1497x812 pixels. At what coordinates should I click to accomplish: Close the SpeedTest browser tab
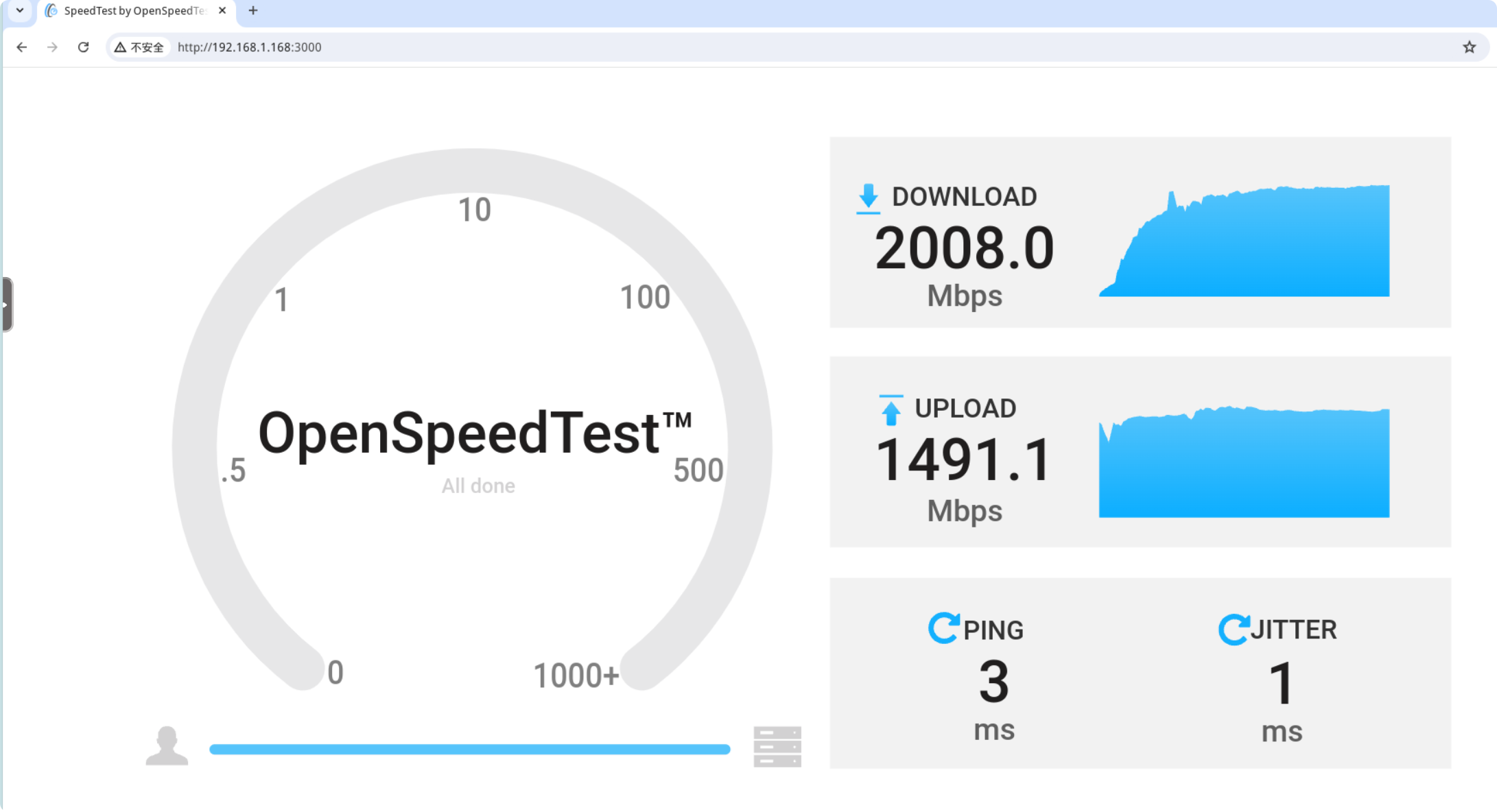(x=222, y=10)
